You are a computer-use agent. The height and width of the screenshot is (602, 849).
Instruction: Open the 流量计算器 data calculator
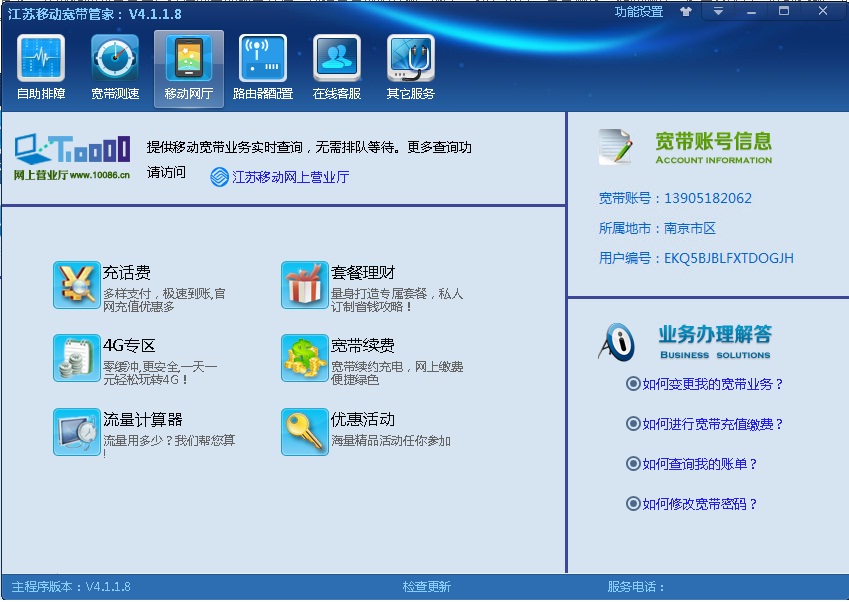(77, 433)
